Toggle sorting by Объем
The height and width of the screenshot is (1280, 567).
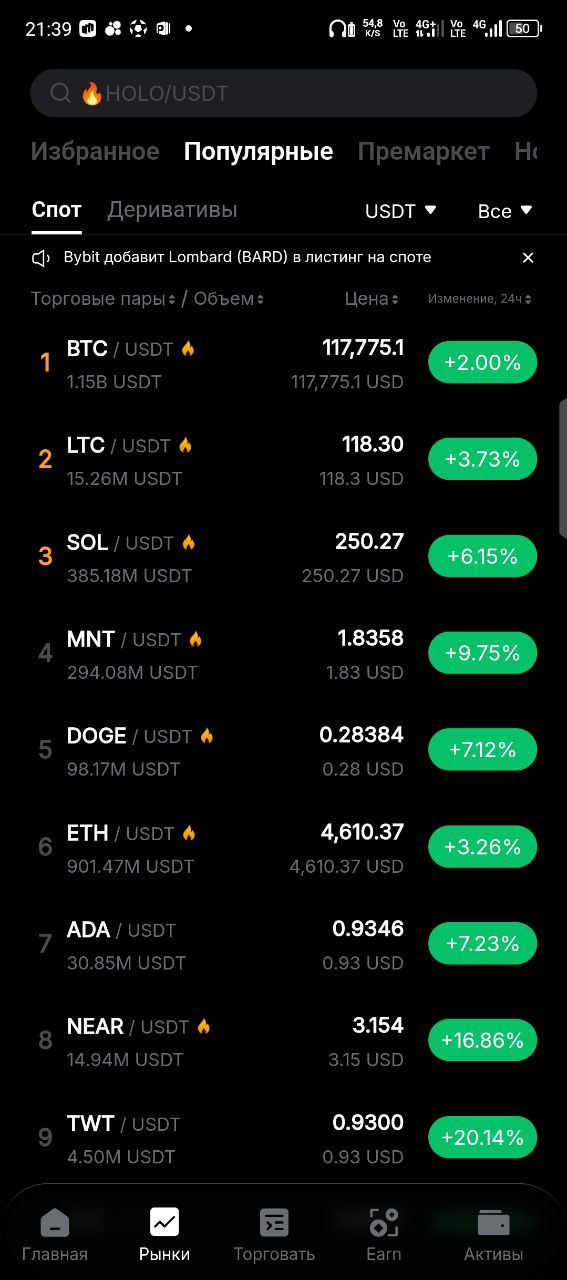[x=229, y=299]
